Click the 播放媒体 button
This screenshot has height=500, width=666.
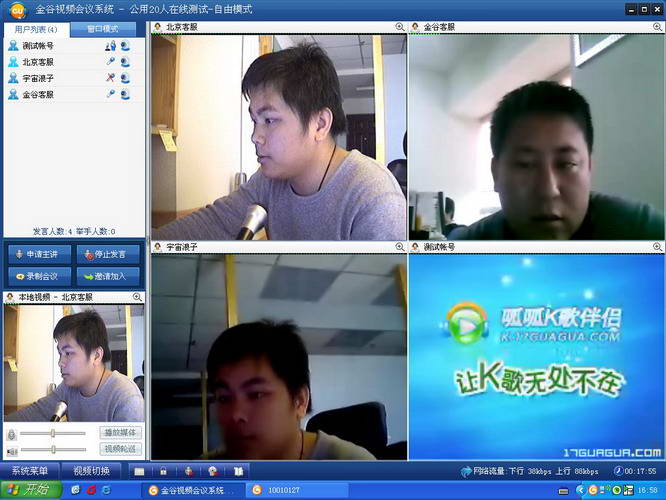pos(121,432)
